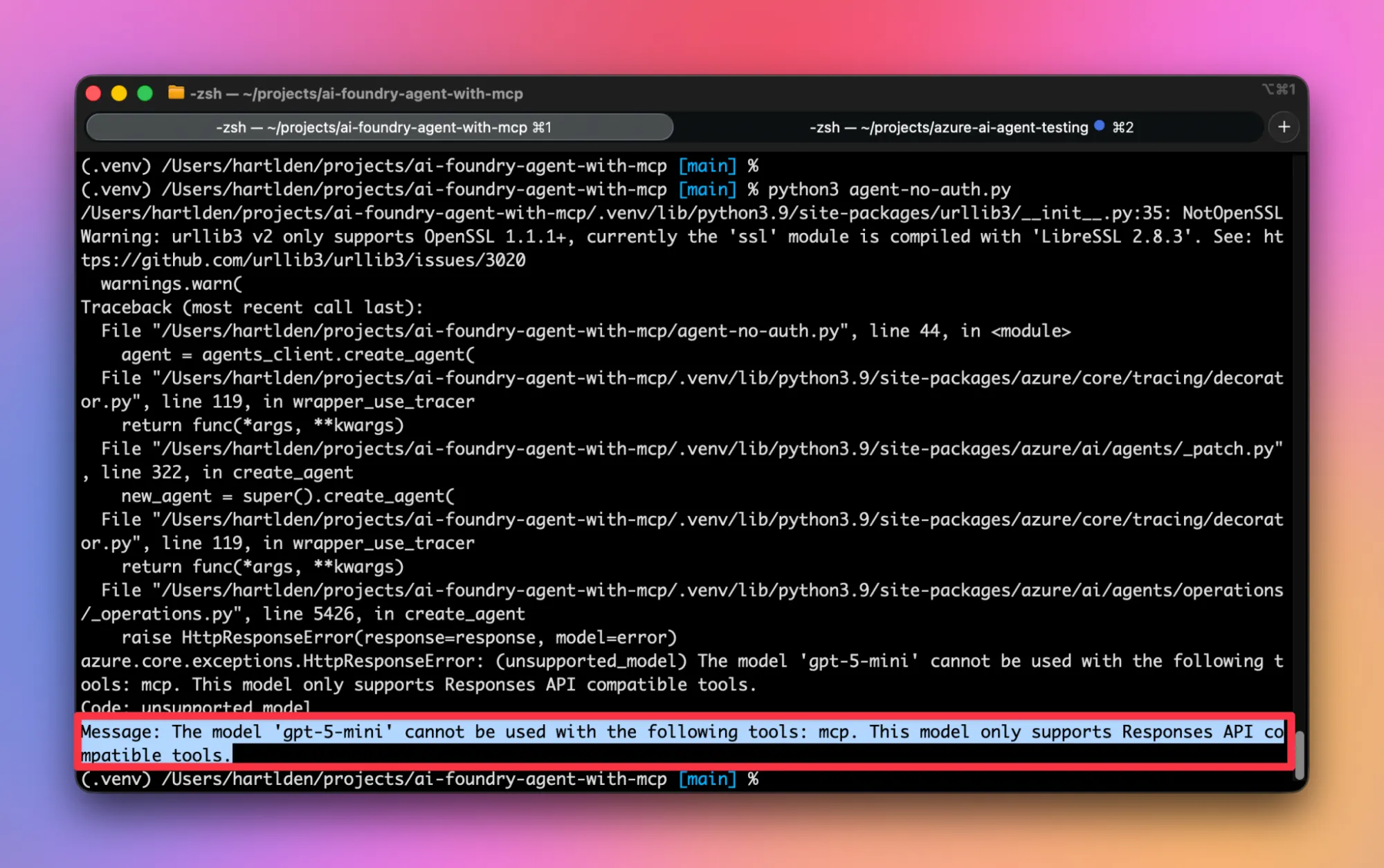Click the ⌘2 shortcut label on second tab

click(1122, 127)
